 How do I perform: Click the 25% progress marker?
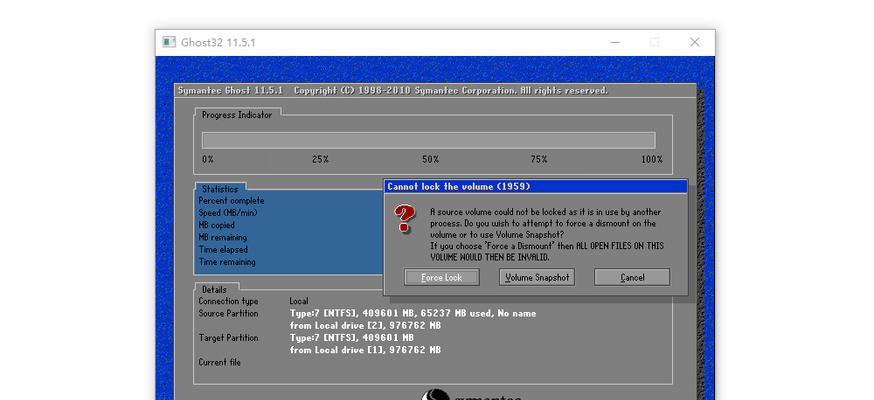coord(321,159)
